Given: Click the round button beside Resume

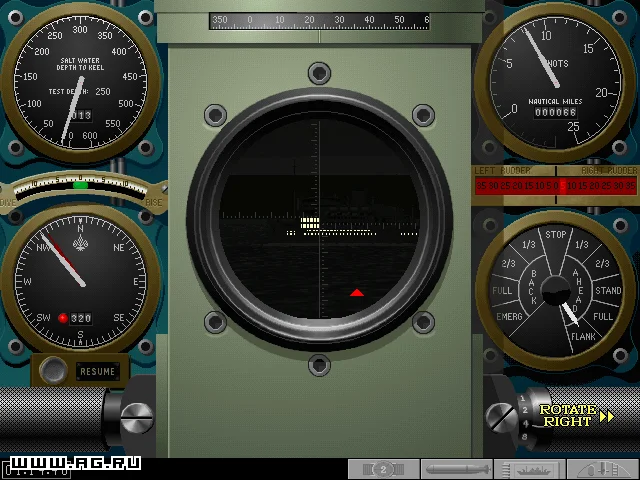Looking at the screenshot, I should point(53,371).
